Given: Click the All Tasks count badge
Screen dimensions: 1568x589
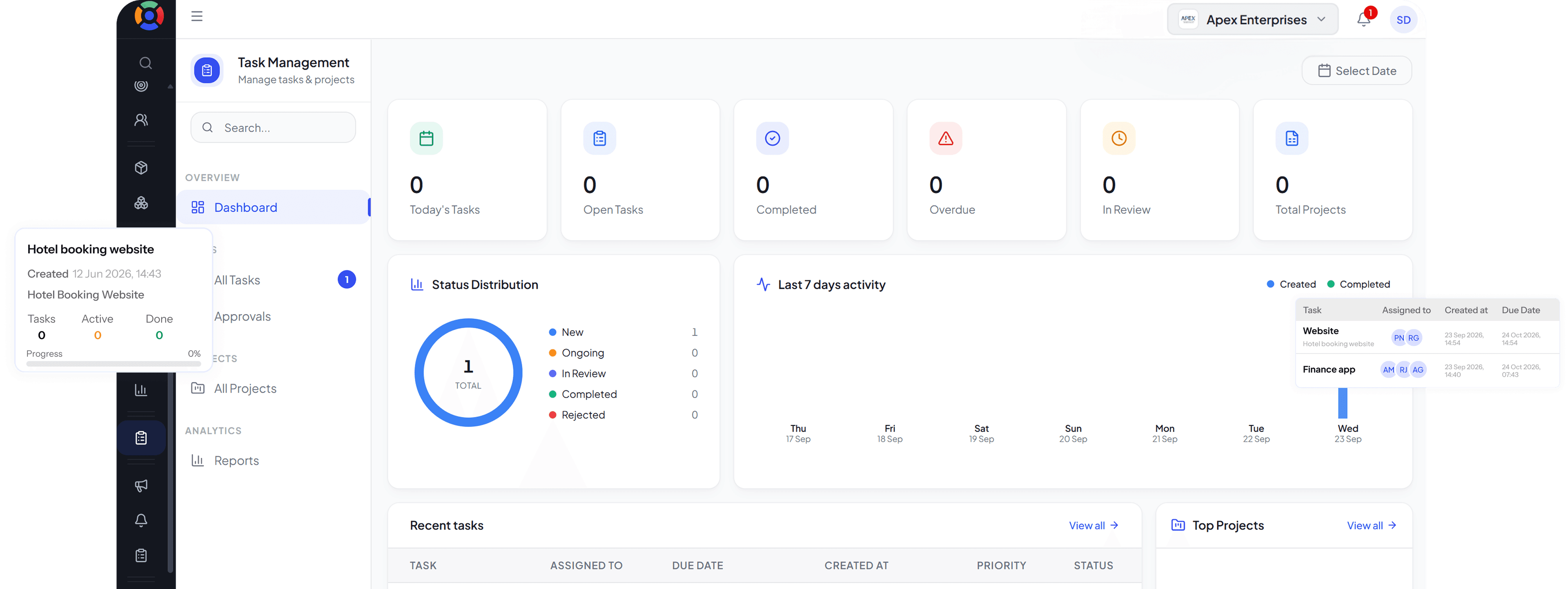Looking at the screenshot, I should pyautogui.click(x=347, y=279).
